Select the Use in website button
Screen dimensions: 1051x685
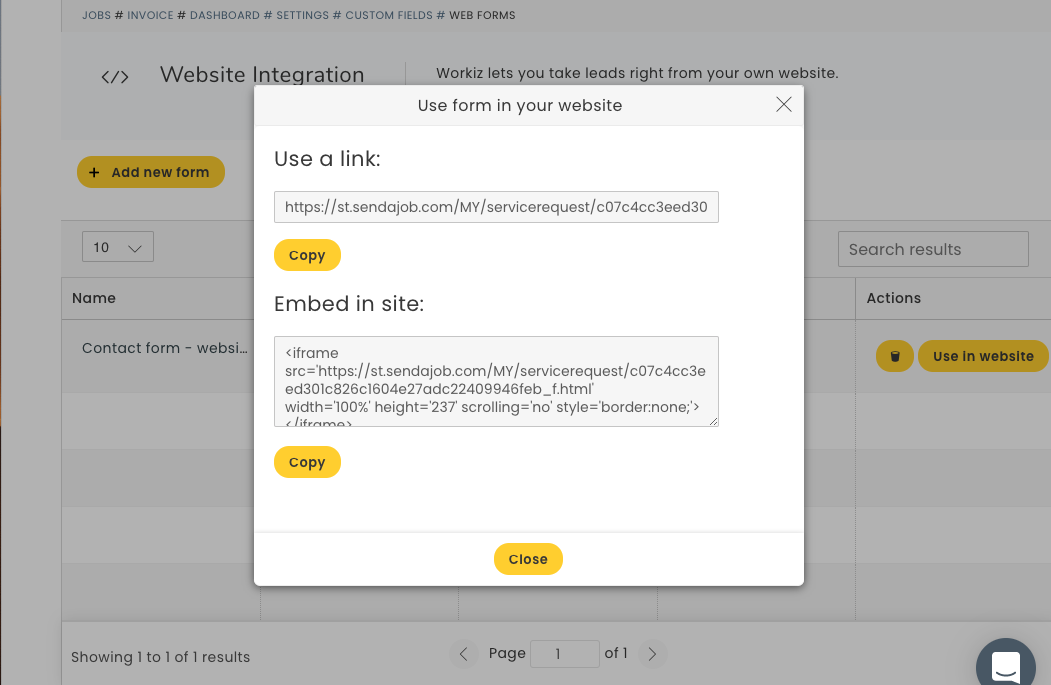click(x=983, y=356)
